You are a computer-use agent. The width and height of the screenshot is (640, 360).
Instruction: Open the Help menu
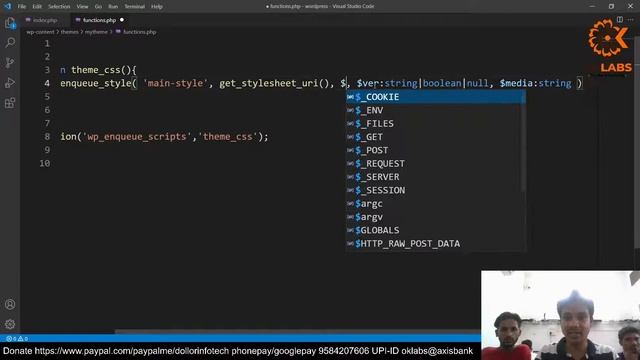pos(157,7)
